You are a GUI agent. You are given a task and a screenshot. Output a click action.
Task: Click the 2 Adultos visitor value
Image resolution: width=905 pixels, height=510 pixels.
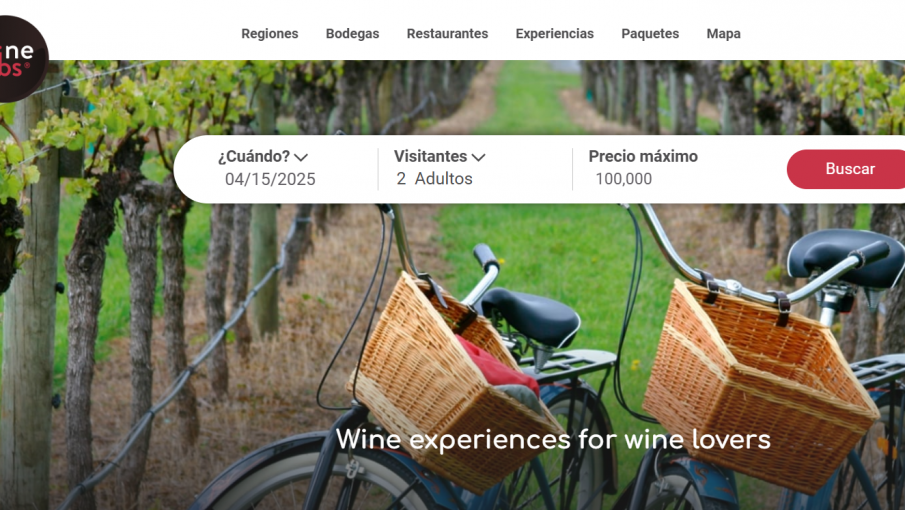coord(435,179)
